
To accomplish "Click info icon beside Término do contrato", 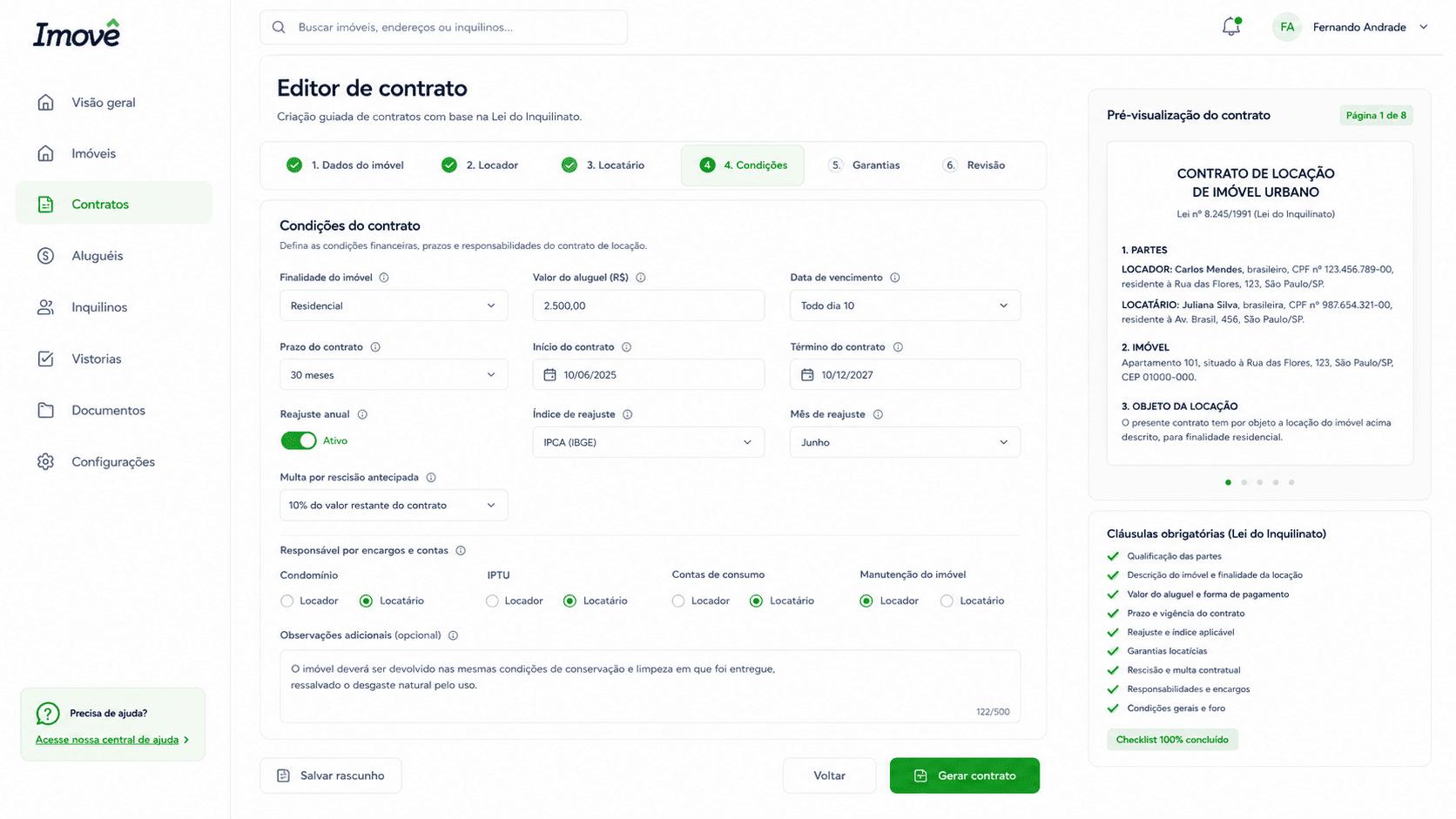I will pos(898,347).
